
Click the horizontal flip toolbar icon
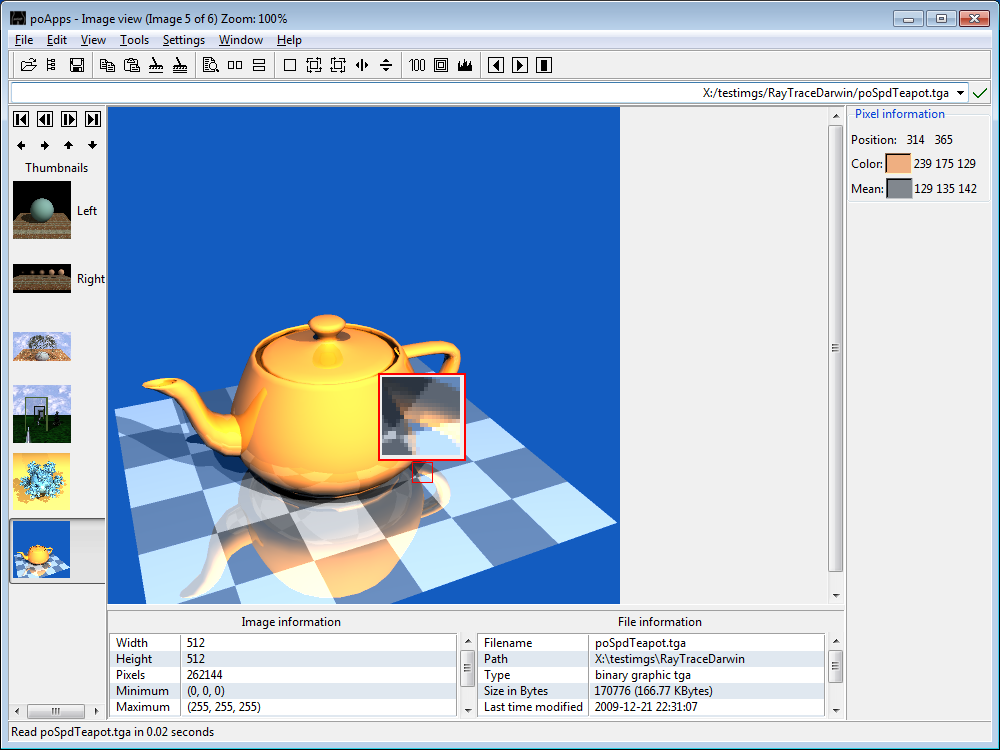[x=362, y=65]
